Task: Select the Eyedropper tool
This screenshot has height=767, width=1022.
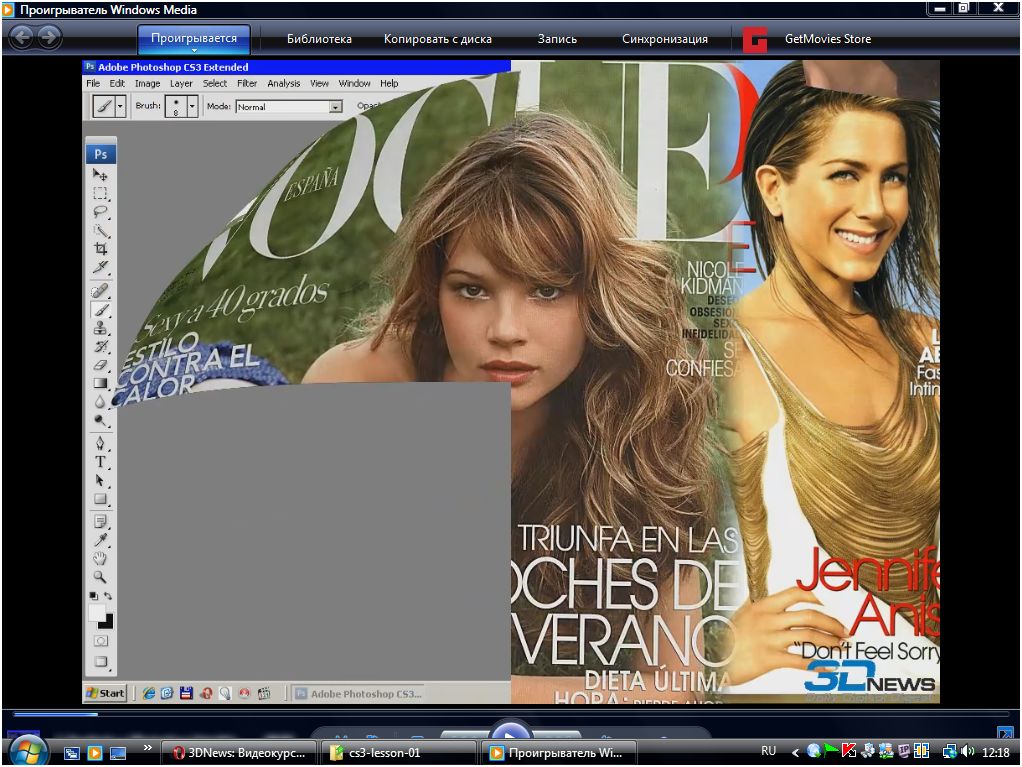Action: pos(100,540)
